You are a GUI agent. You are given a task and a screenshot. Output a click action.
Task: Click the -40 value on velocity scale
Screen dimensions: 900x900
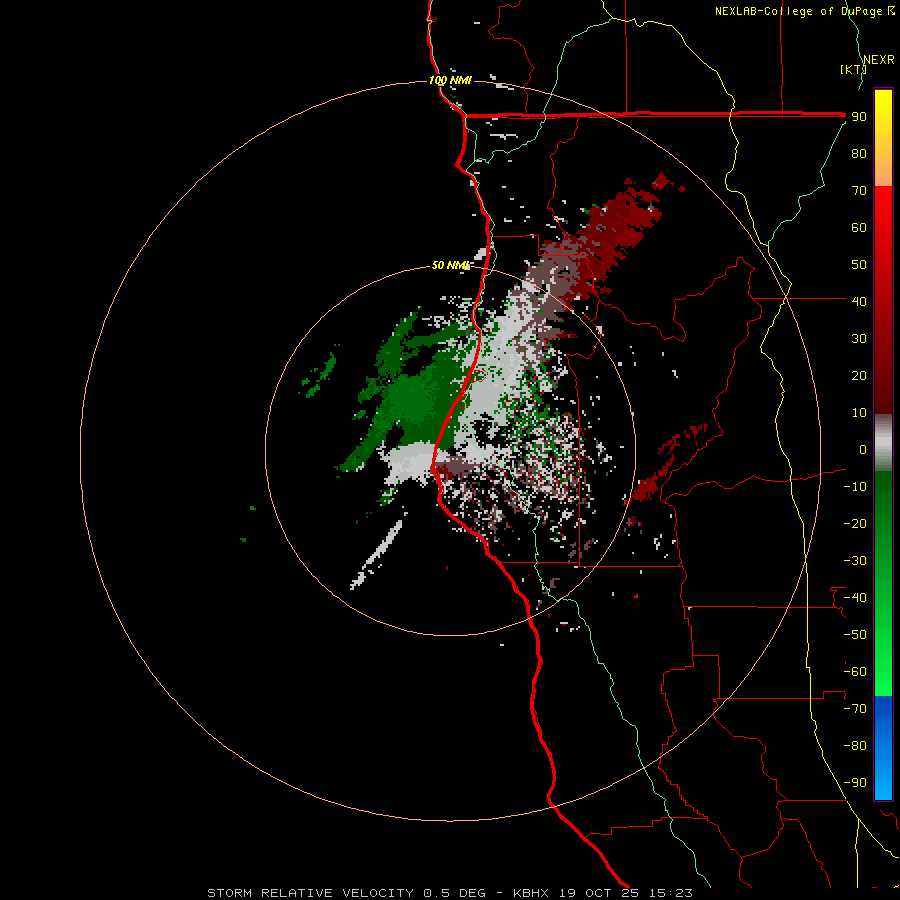coord(855,598)
